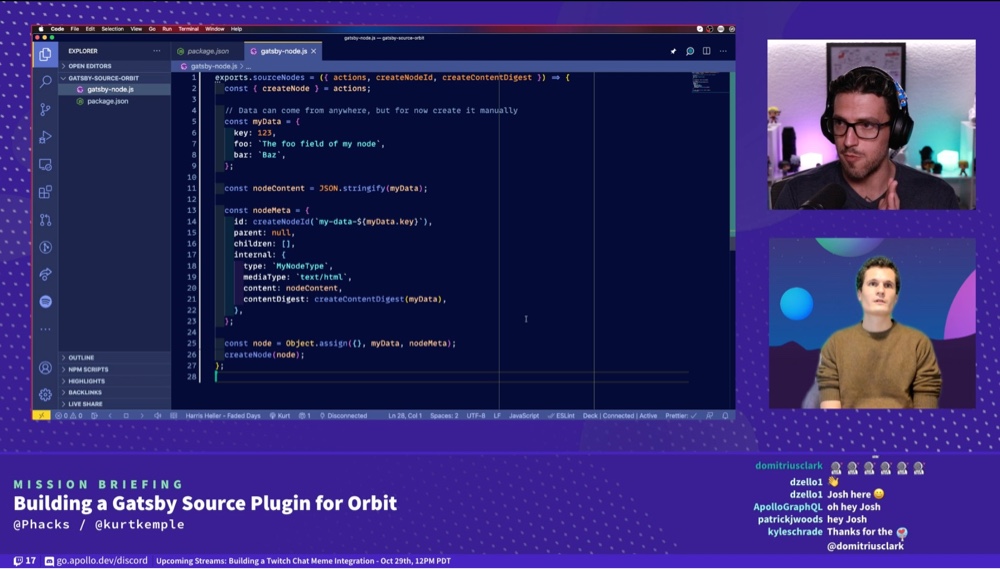Open the Run and Debug view
1000x569 pixels.
(45, 137)
